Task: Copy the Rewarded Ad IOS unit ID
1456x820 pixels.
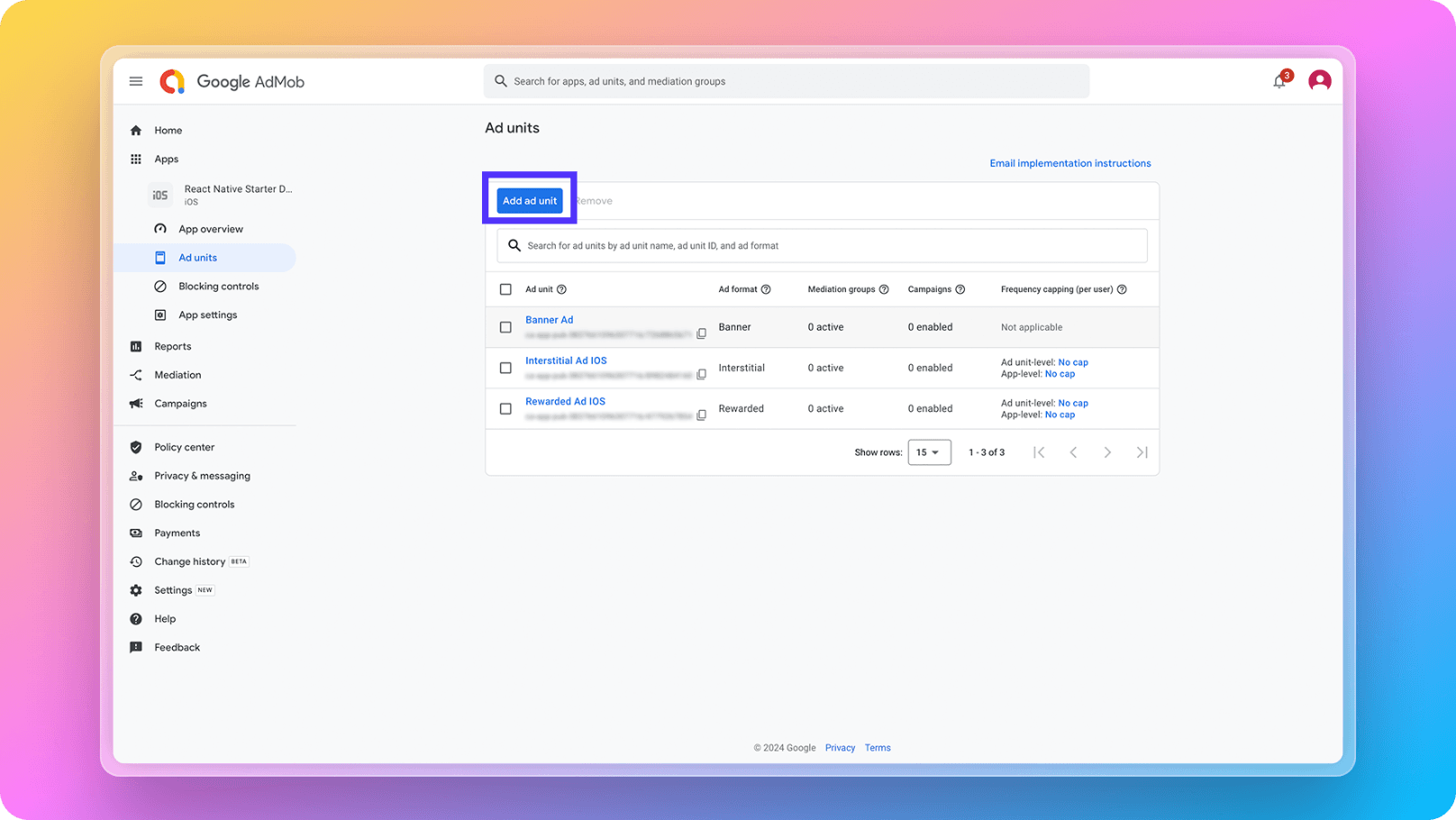Action: (x=701, y=415)
